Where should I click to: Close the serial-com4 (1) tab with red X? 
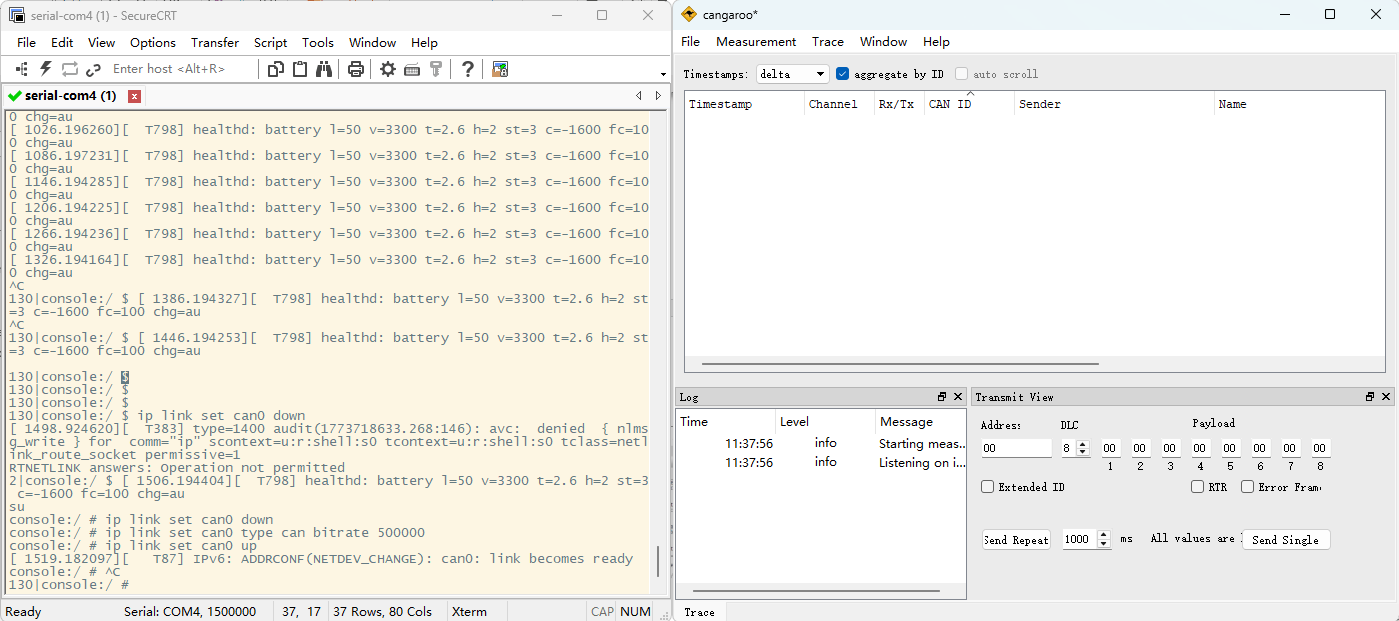point(135,96)
